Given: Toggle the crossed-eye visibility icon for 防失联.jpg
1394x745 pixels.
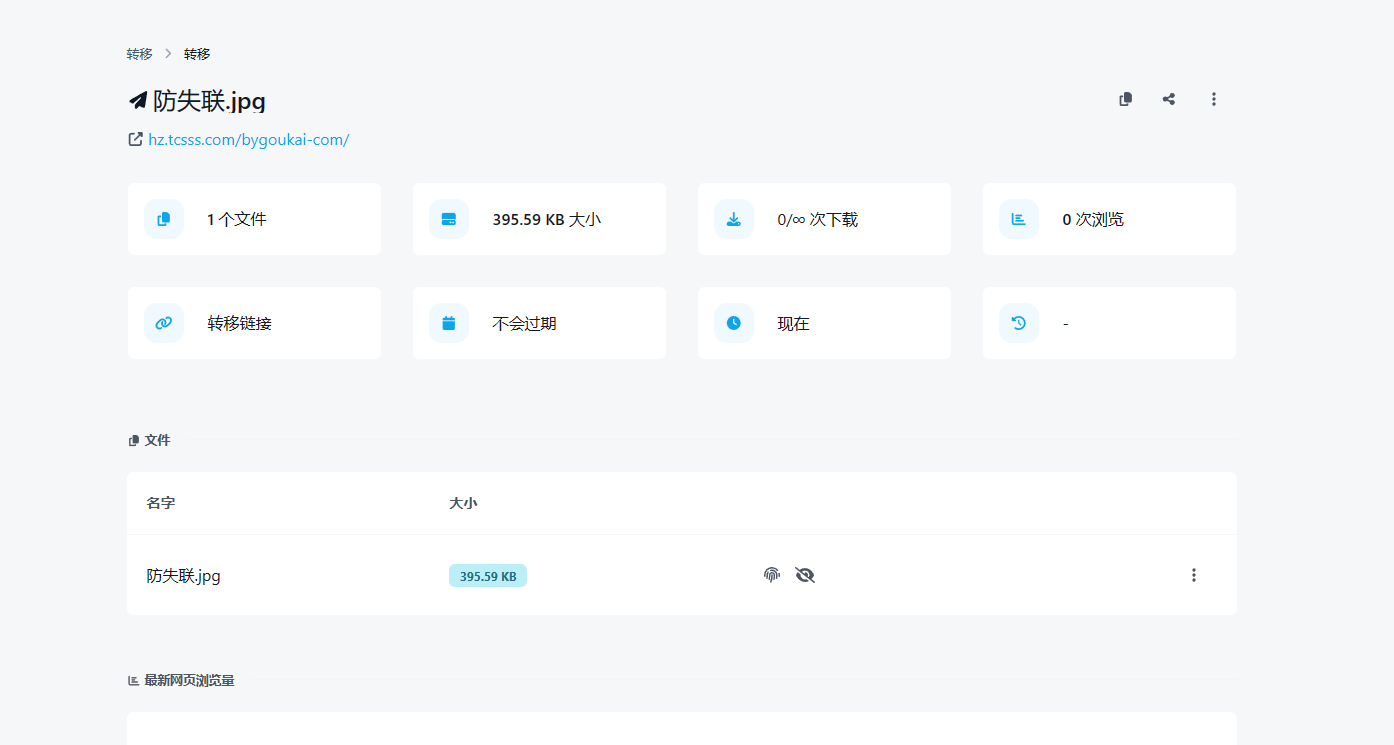Looking at the screenshot, I should (x=805, y=575).
